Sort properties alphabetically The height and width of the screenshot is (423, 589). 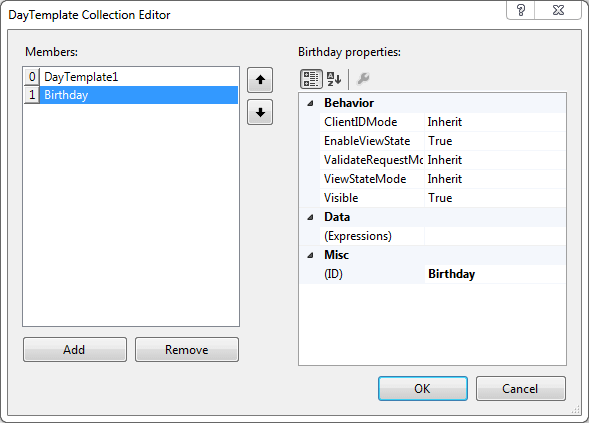click(334, 79)
